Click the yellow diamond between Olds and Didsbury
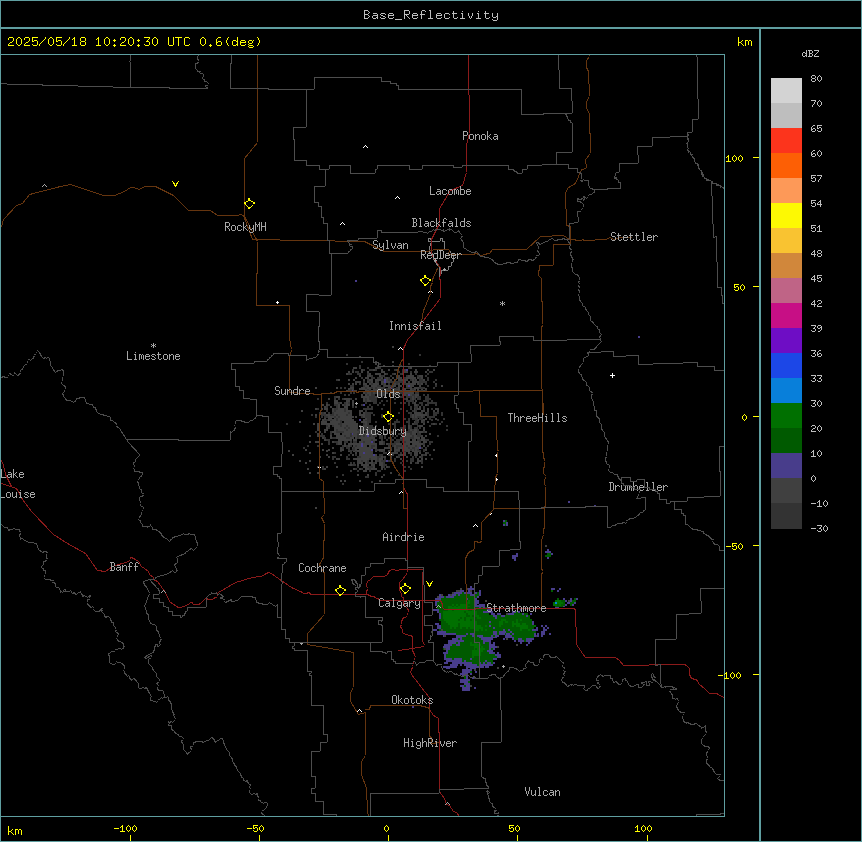This screenshot has width=862, height=842. coord(388,417)
